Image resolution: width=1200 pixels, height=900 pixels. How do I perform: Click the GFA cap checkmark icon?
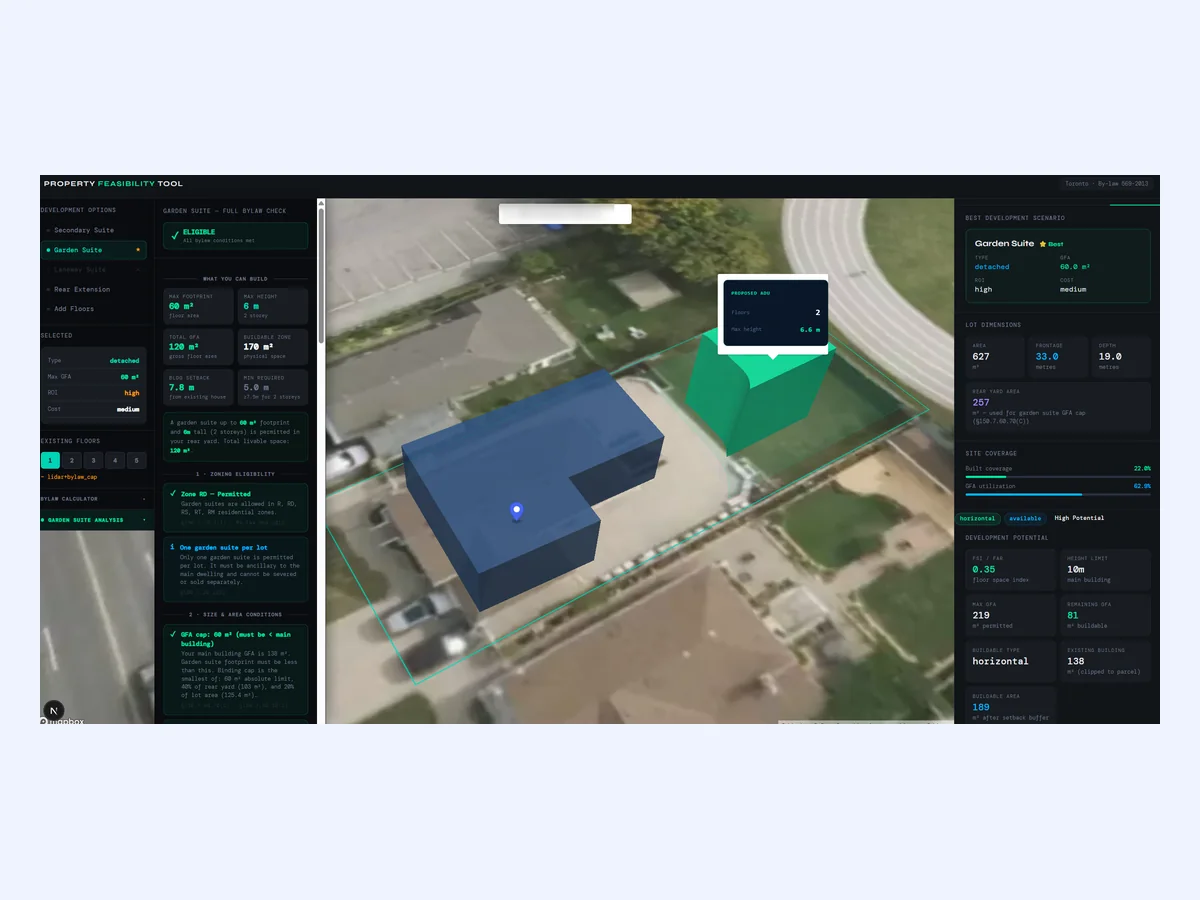click(174, 634)
